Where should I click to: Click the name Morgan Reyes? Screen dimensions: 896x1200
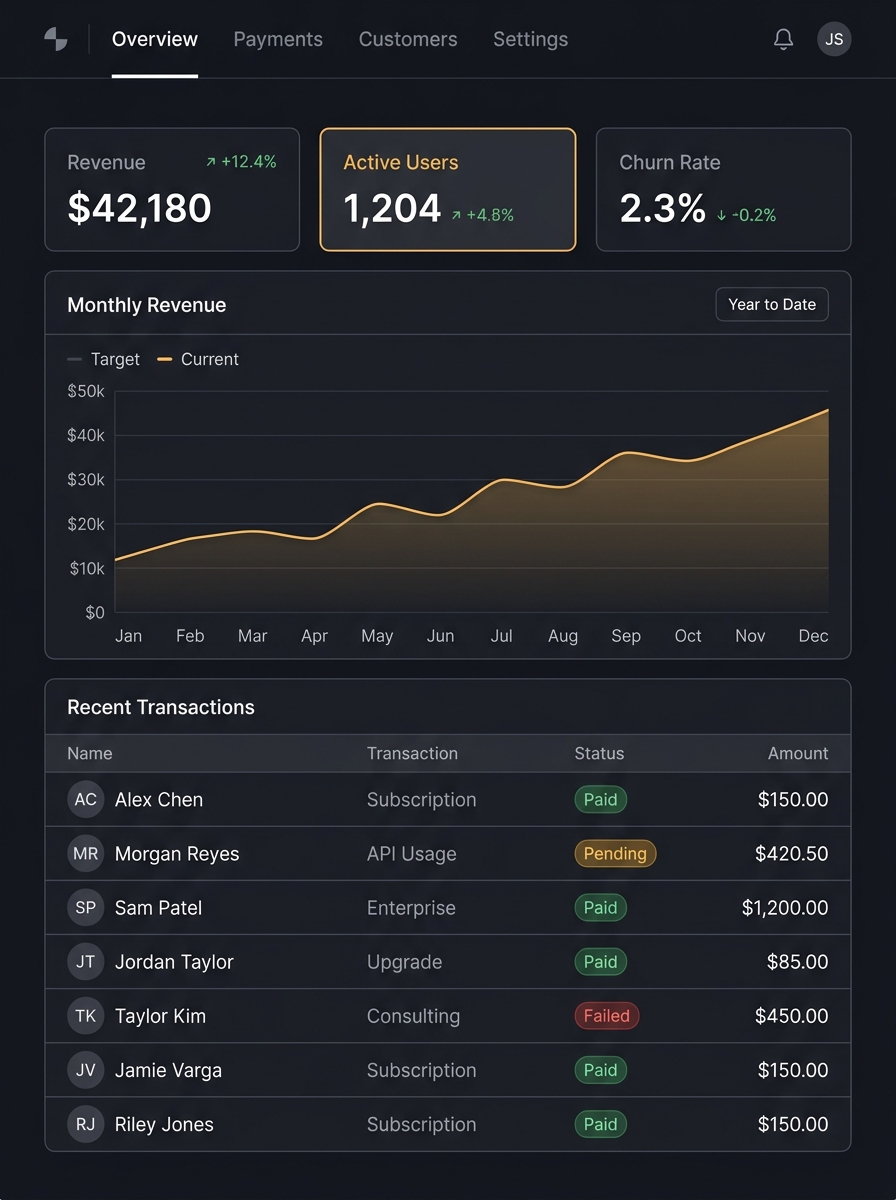(x=177, y=853)
